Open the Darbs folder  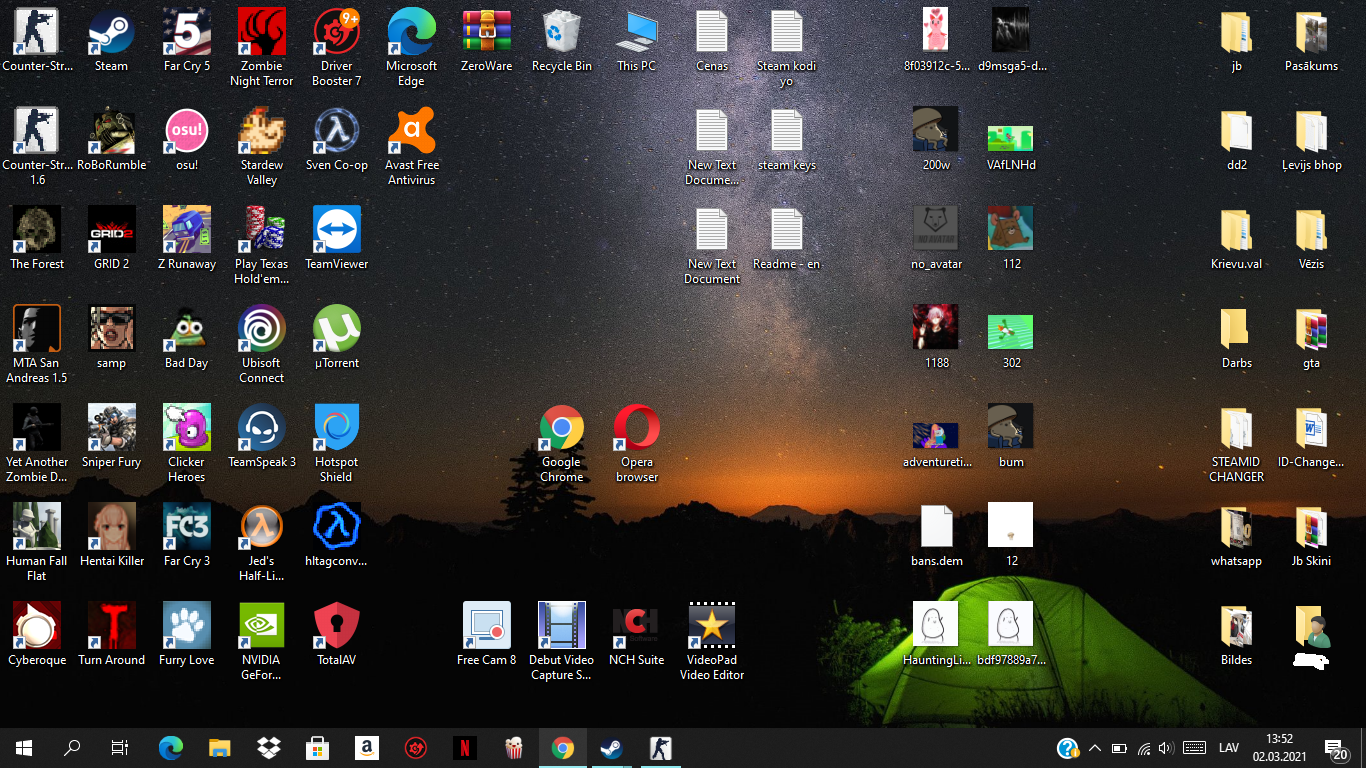click(1237, 338)
